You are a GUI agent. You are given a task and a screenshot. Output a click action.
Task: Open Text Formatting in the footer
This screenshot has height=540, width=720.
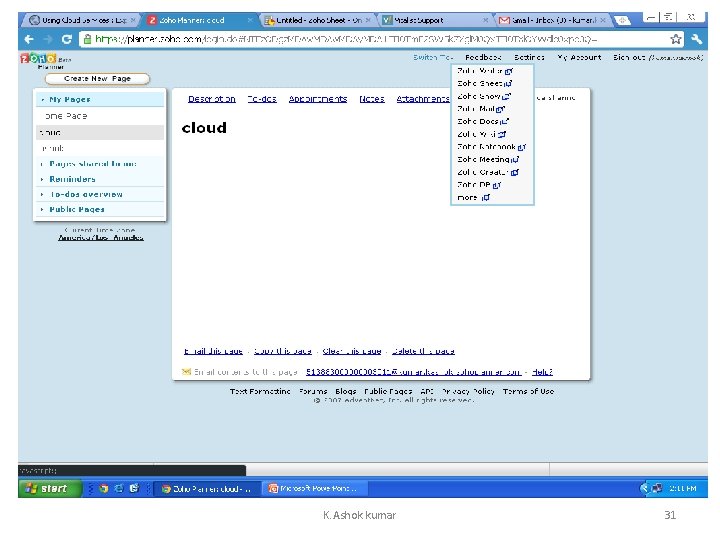tap(260, 392)
